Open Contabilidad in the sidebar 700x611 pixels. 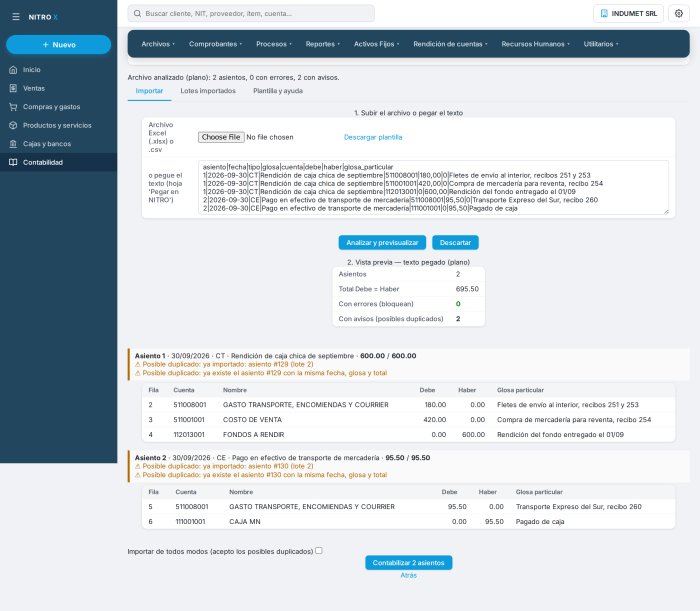click(58, 162)
